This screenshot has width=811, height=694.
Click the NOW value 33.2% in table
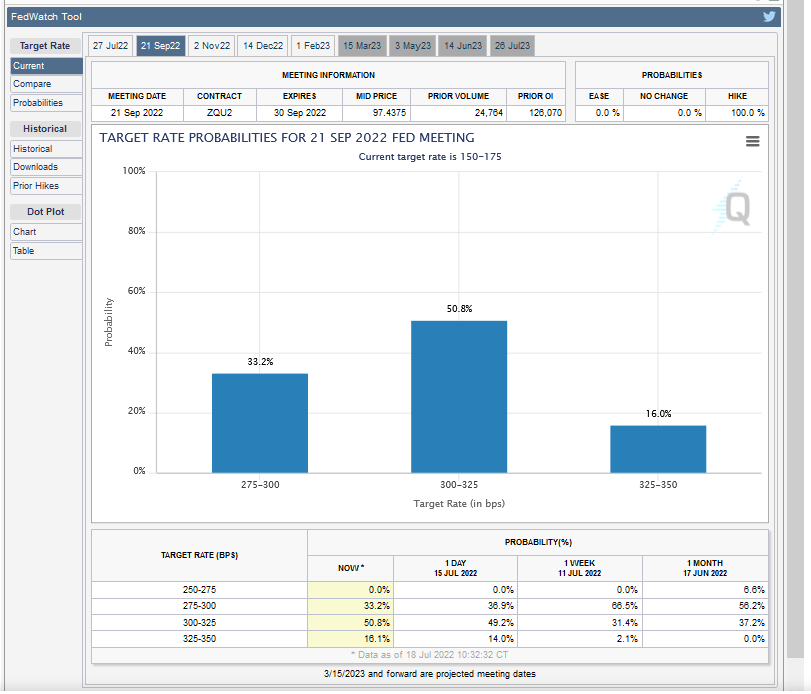point(377,606)
